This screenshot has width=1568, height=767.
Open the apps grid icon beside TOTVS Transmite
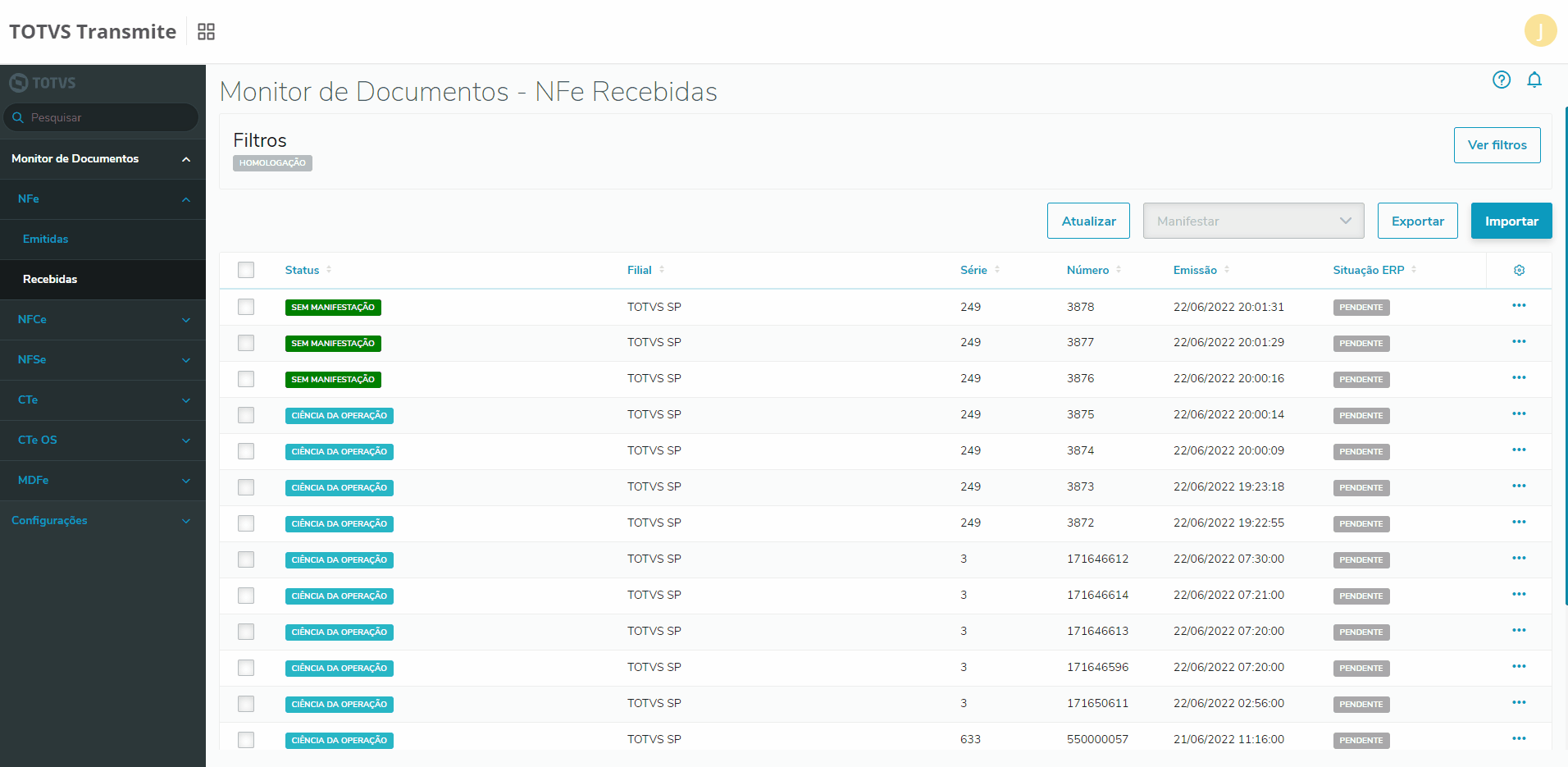(206, 31)
